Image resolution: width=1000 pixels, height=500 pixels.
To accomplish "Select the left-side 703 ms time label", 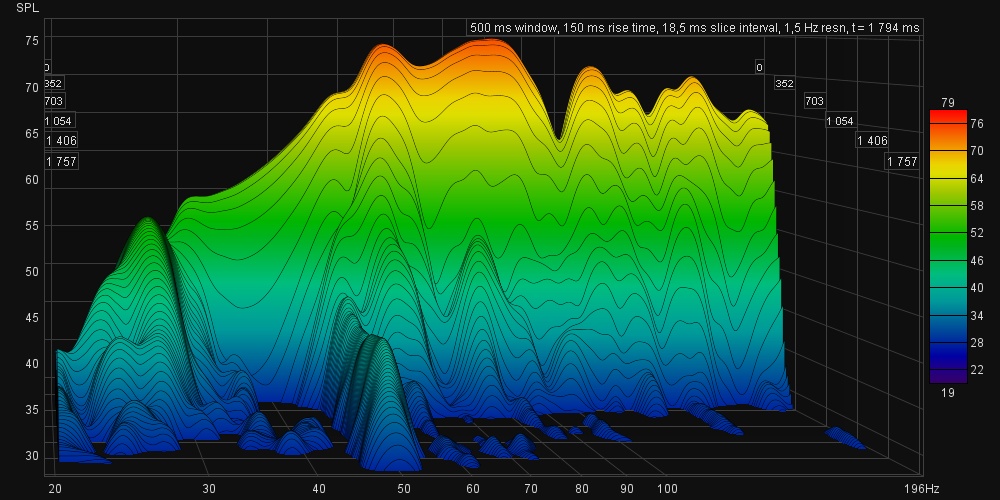I will pyautogui.click(x=54, y=101).
